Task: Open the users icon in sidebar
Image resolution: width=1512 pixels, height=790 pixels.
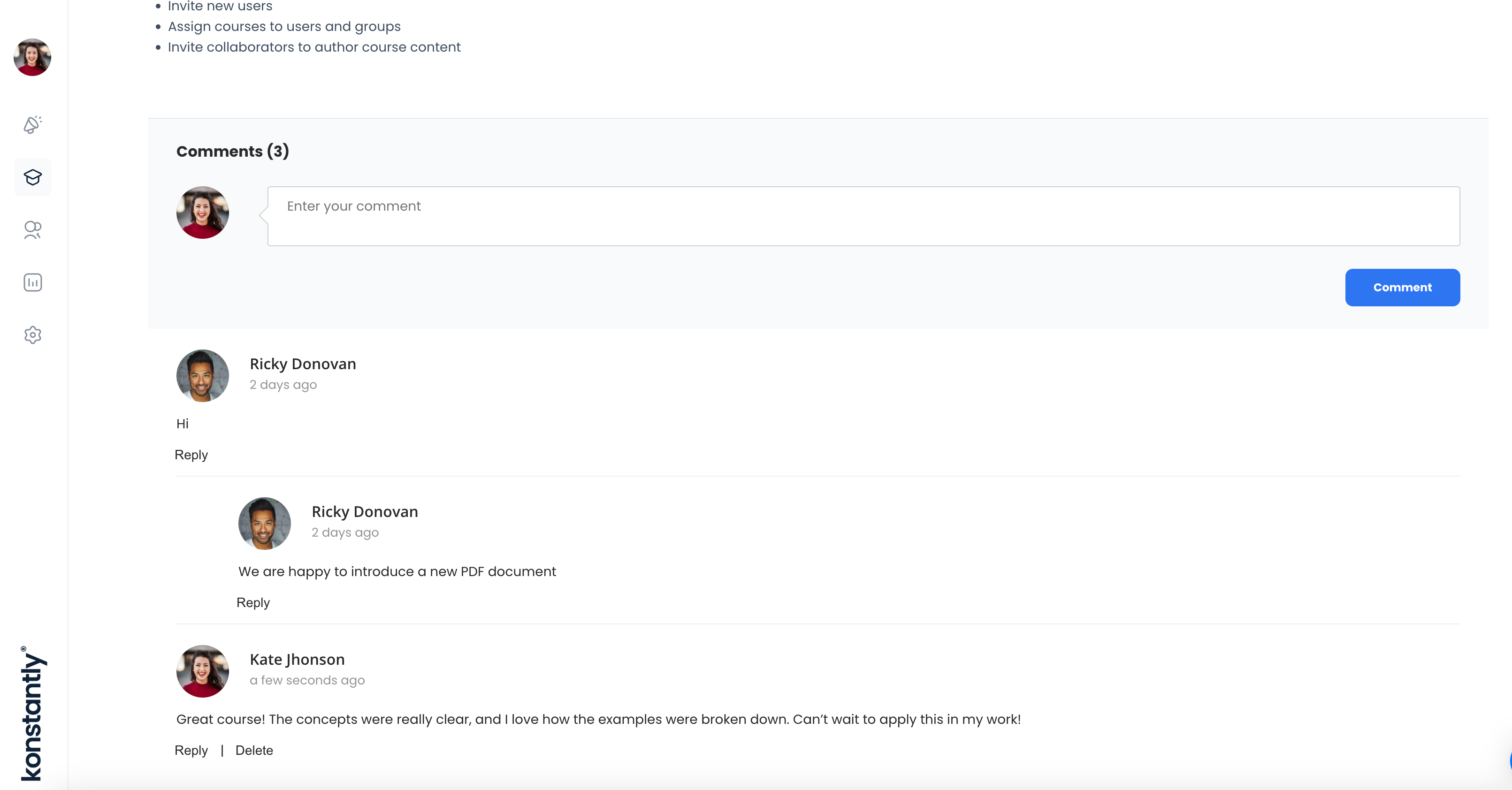Action: click(32, 229)
